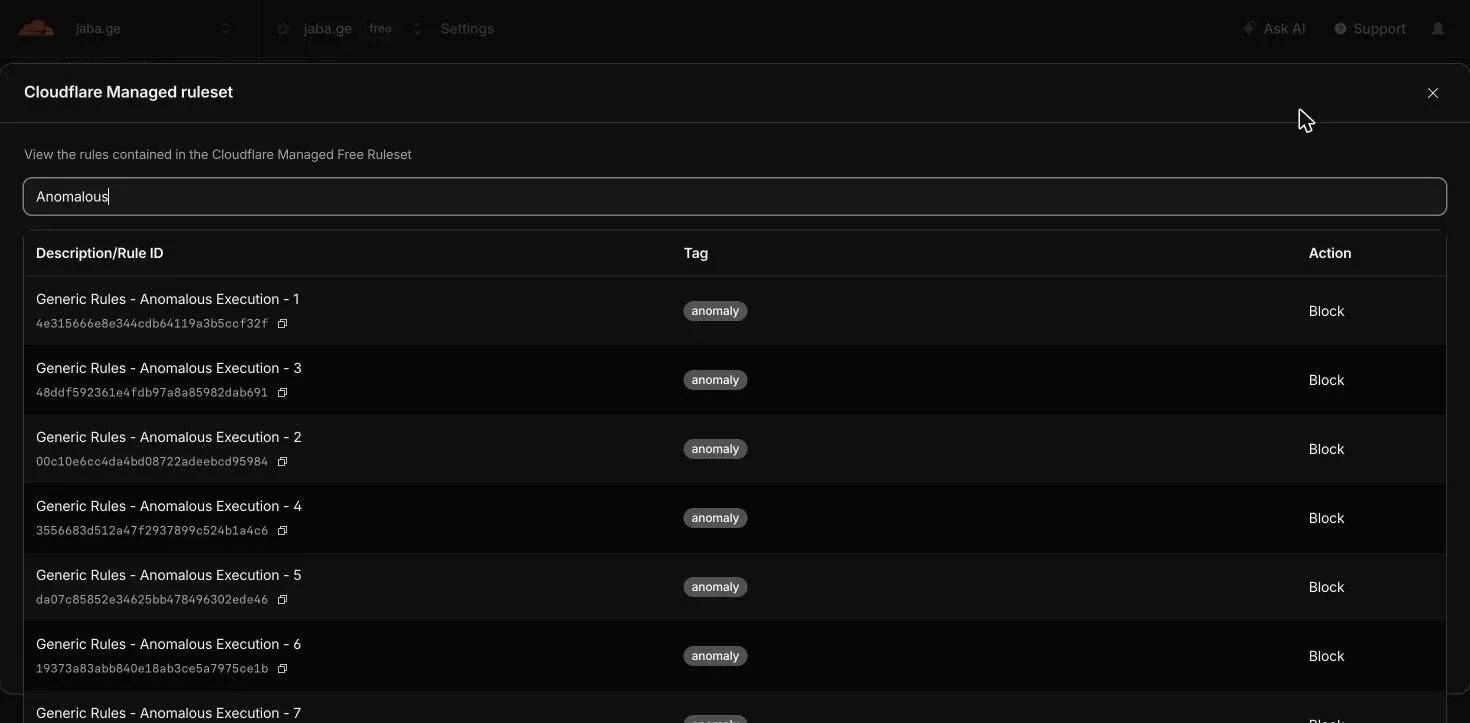Click anomaly tag on Anomalous Execution - 1

(x=715, y=311)
